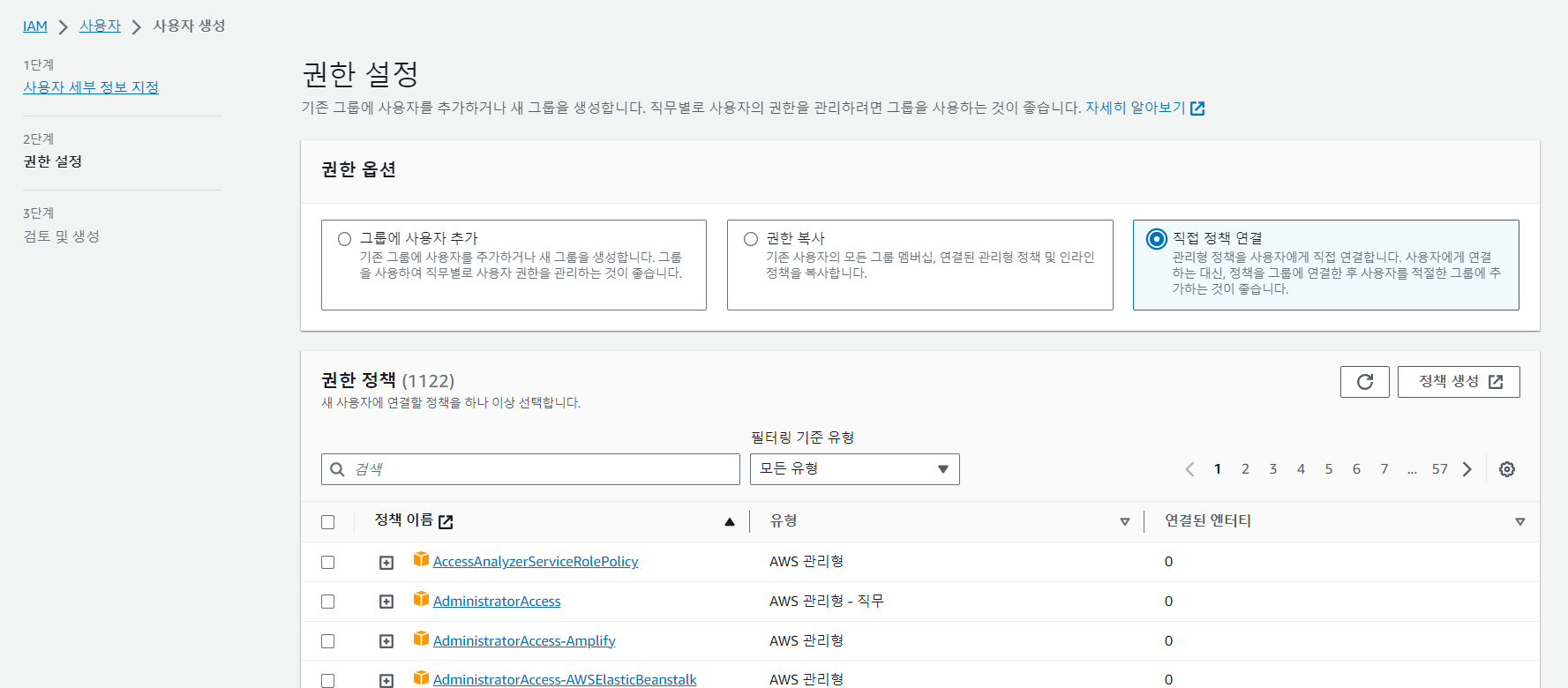Open the 사용자 breadcrumb link
Image resolution: width=1568 pixels, height=688 pixels.
pyautogui.click(x=100, y=26)
